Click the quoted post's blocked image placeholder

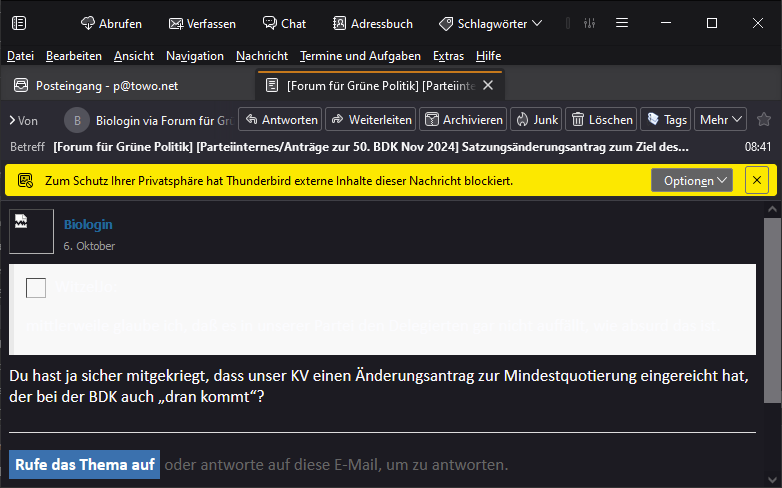(x=36, y=288)
